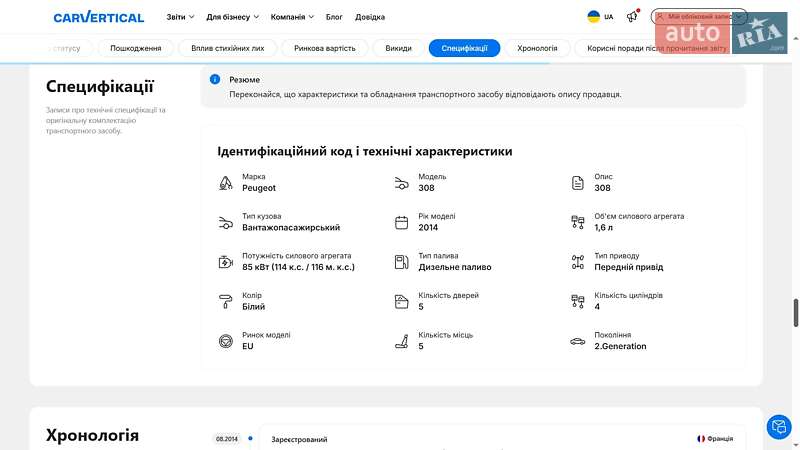
Task: Click the carVertical logo
Action: pos(98,17)
